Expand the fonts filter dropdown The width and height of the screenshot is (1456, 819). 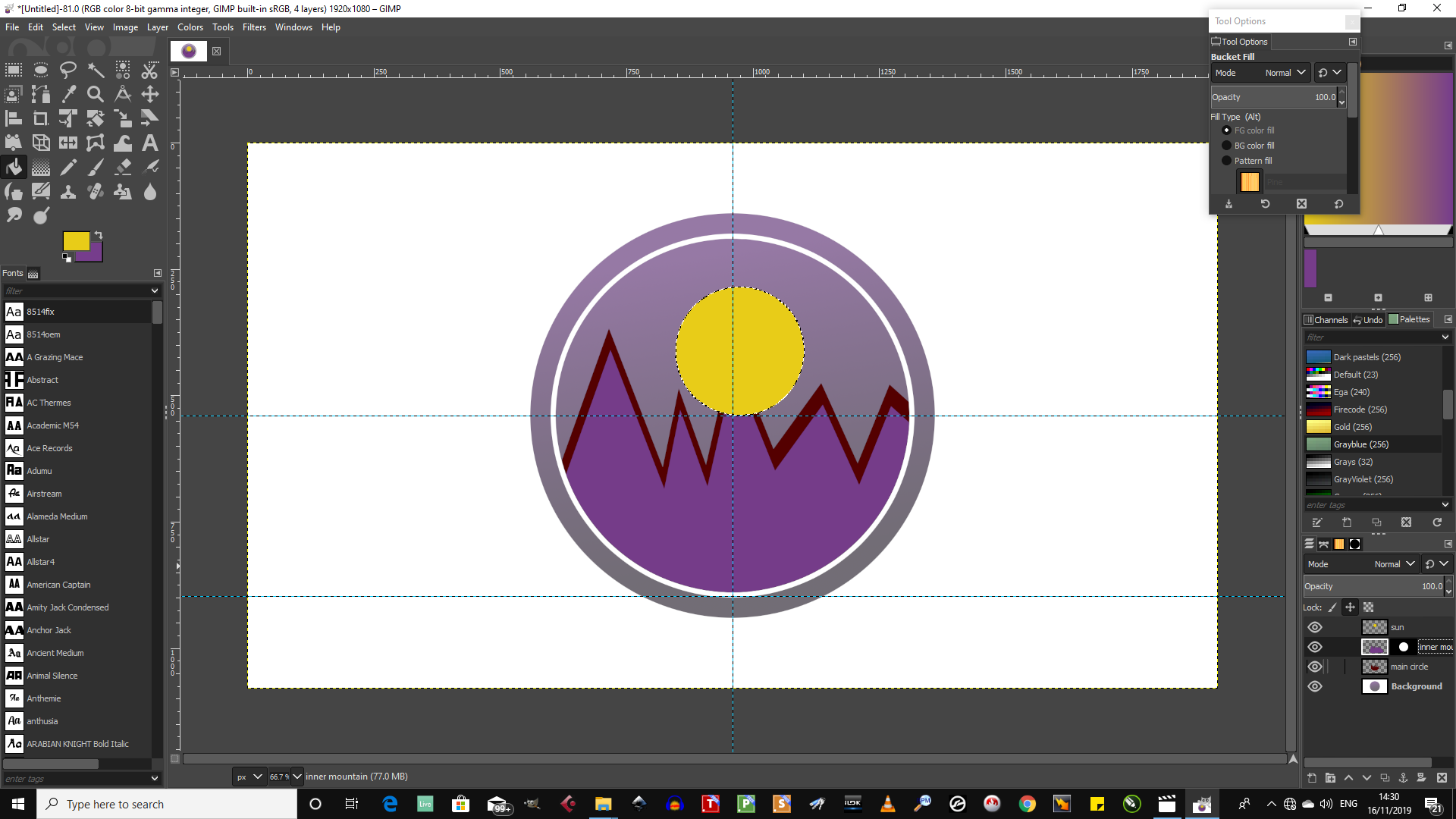coord(155,291)
